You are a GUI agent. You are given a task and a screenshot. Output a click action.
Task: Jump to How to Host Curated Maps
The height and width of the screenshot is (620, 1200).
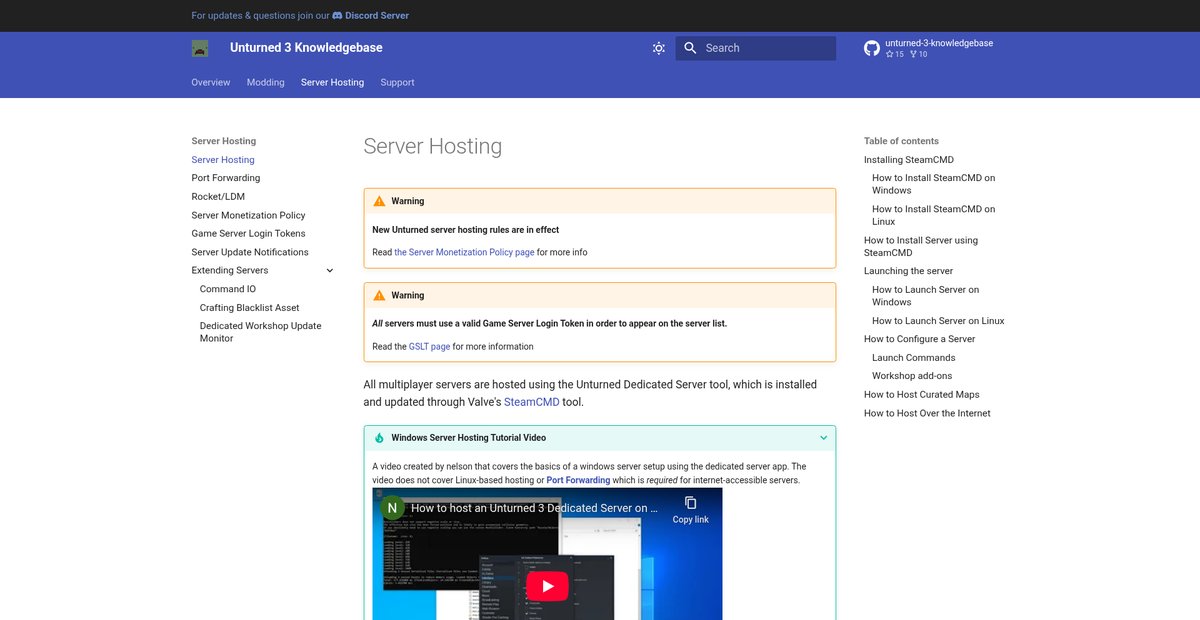click(x=922, y=395)
